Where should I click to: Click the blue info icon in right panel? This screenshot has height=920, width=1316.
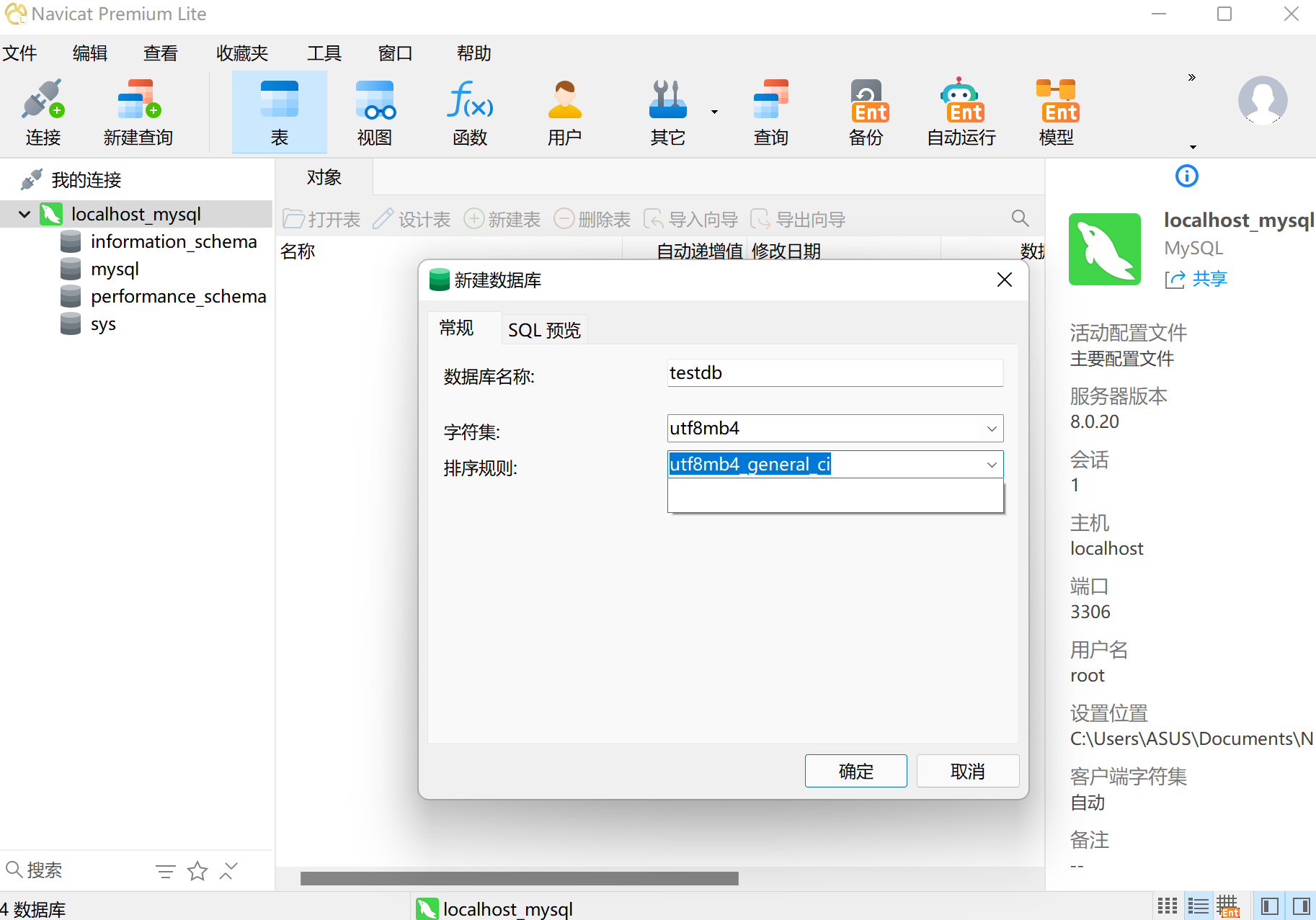pos(1187,176)
